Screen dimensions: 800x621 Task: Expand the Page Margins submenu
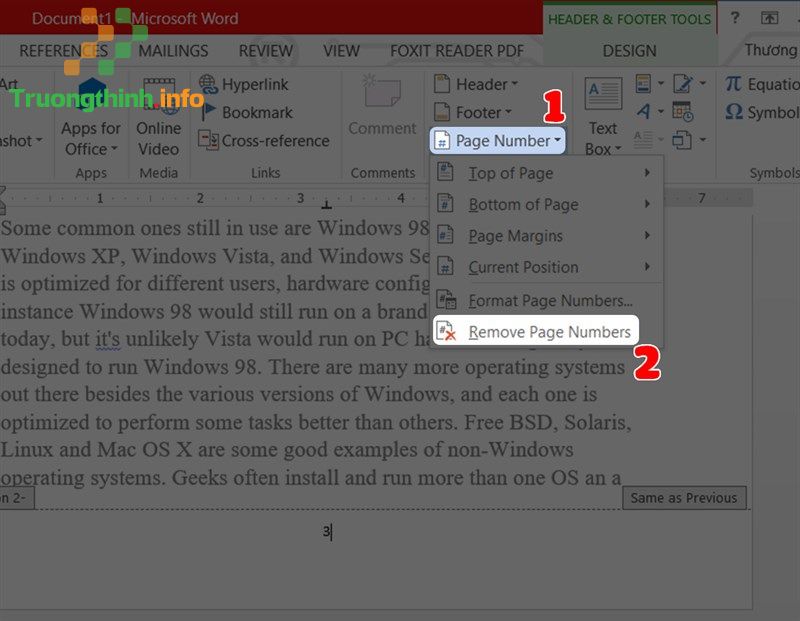(x=546, y=236)
